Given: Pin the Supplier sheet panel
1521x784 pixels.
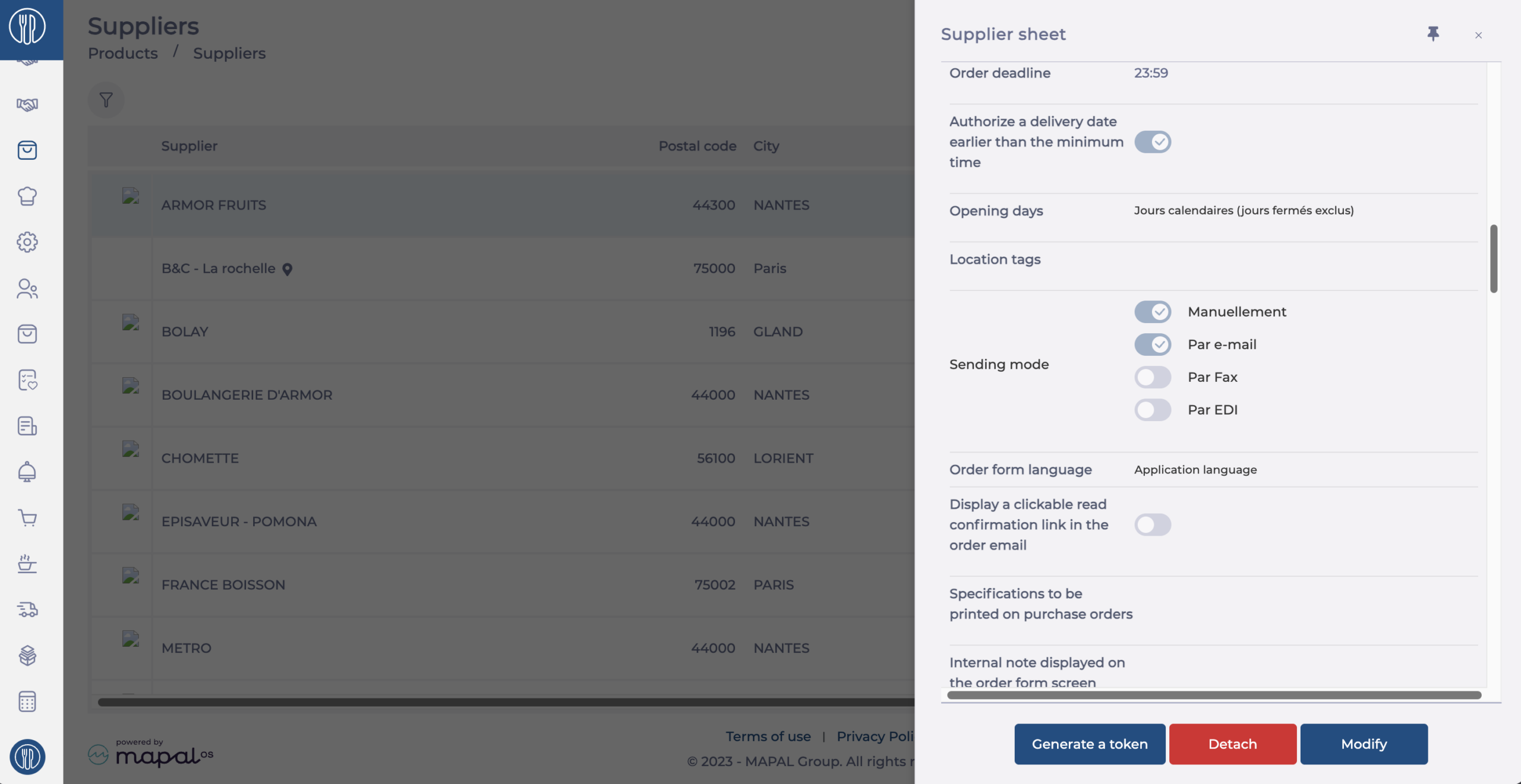Looking at the screenshot, I should point(1433,34).
